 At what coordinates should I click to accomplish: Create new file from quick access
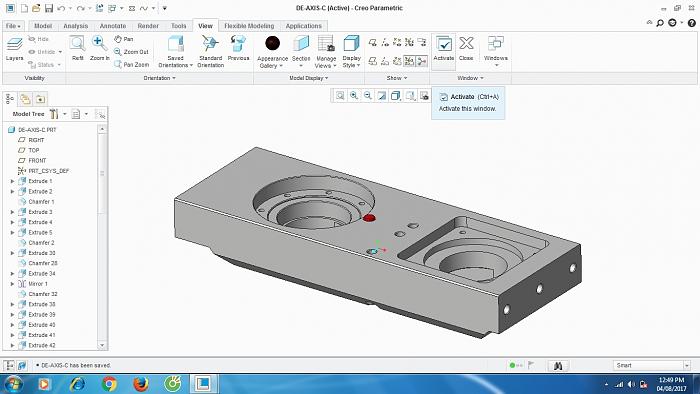pyautogui.click(x=25, y=8)
